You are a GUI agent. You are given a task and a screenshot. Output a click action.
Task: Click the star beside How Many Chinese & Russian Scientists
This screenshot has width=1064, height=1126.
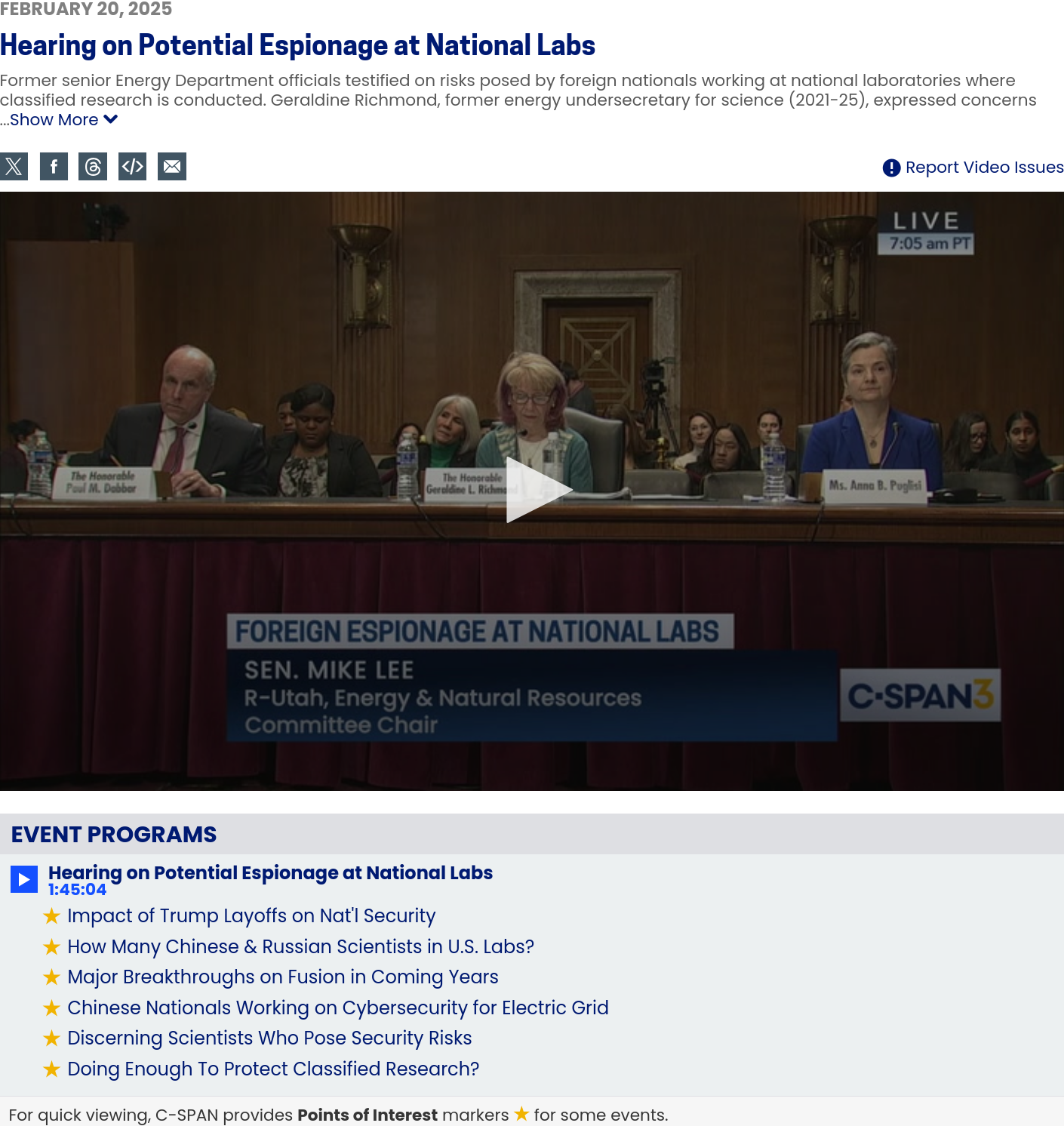(51, 946)
